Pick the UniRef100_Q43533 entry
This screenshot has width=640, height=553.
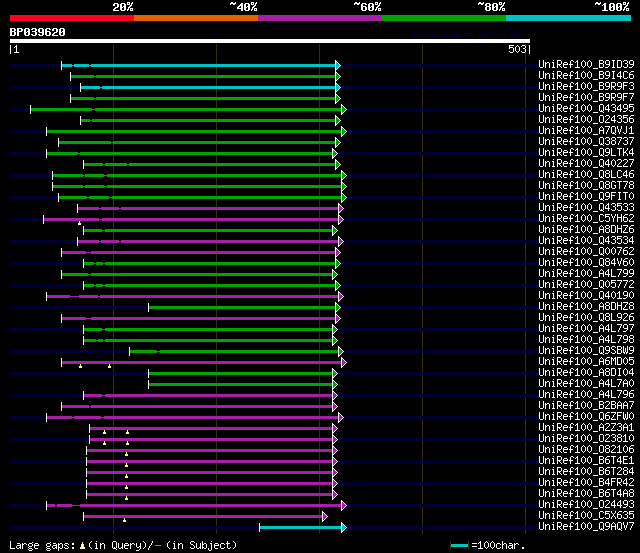point(586,208)
